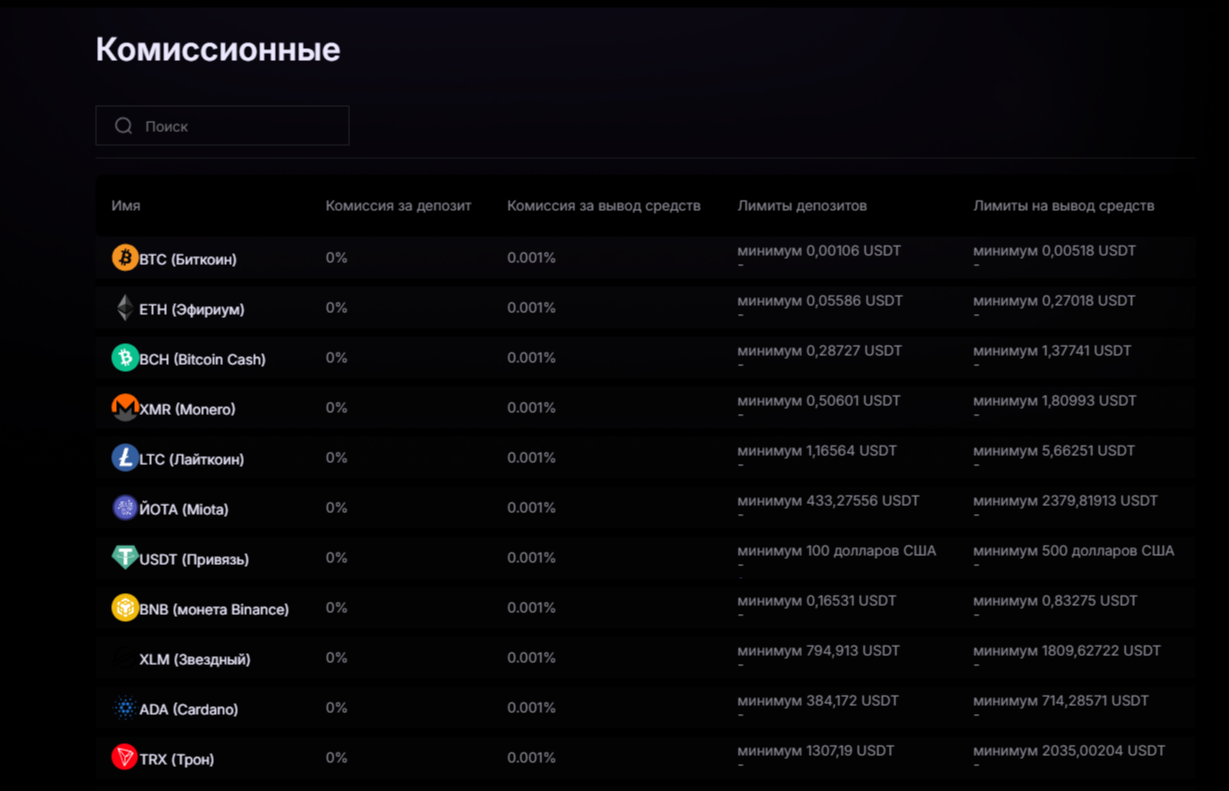Click the 0.001% withdrawal fee in USDT row
Viewport: 1229px width, 791px height.
coord(531,558)
